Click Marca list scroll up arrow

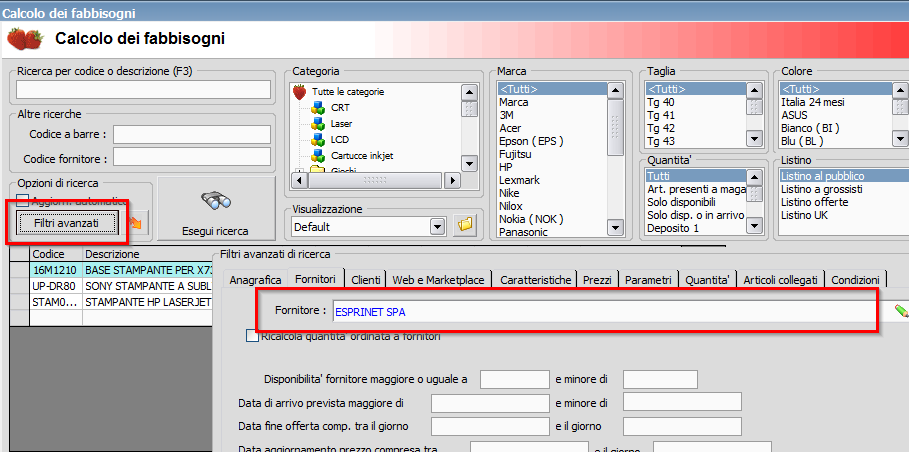coord(615,90)
